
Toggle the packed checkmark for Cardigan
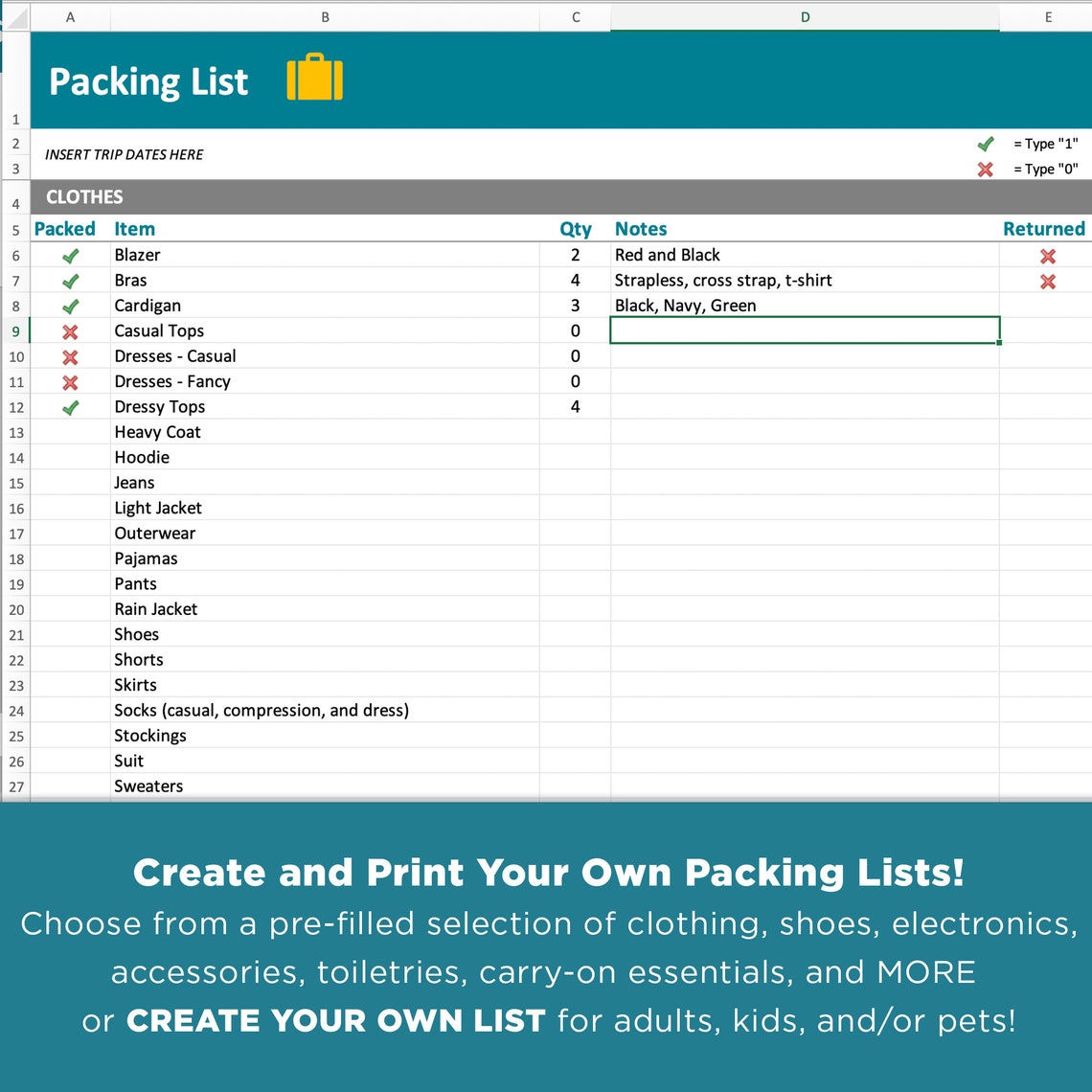69,307
